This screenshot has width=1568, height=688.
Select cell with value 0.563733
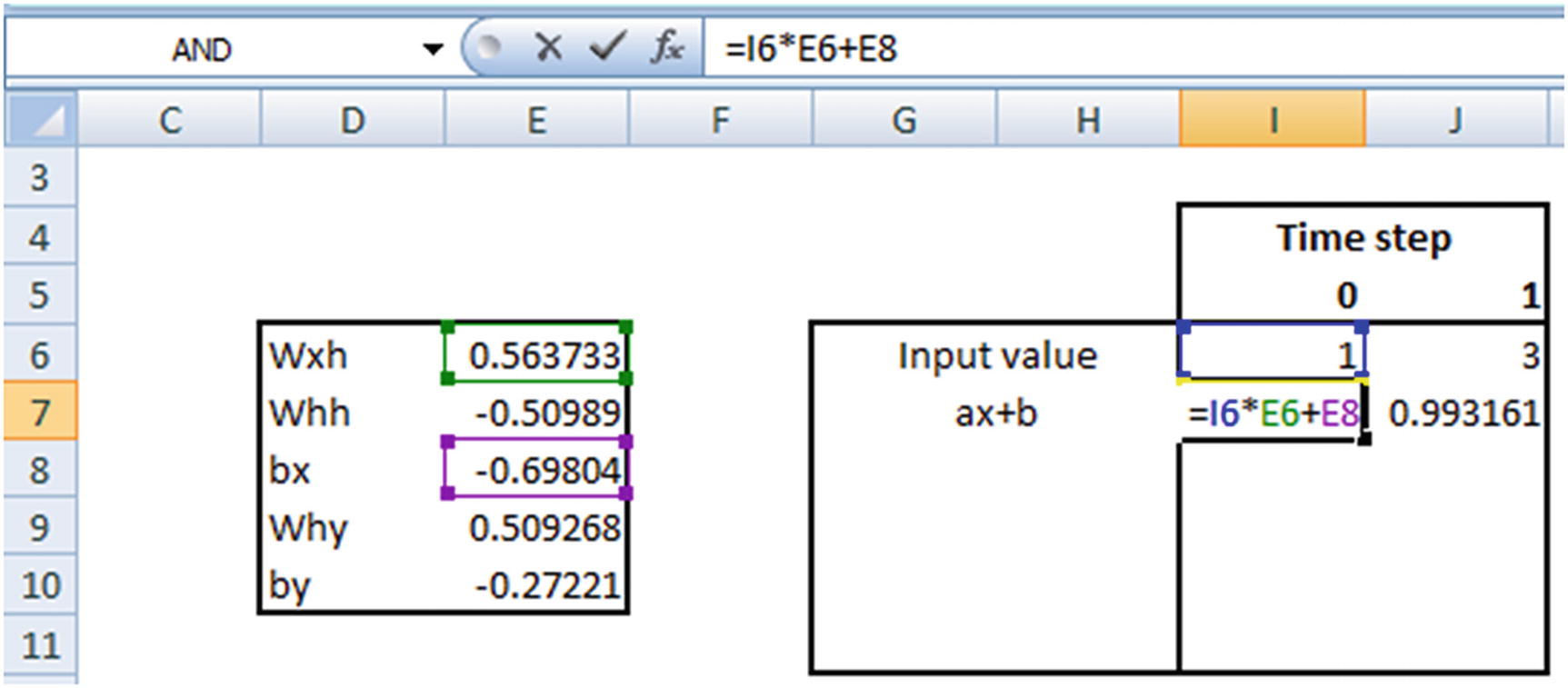(536, 354)
